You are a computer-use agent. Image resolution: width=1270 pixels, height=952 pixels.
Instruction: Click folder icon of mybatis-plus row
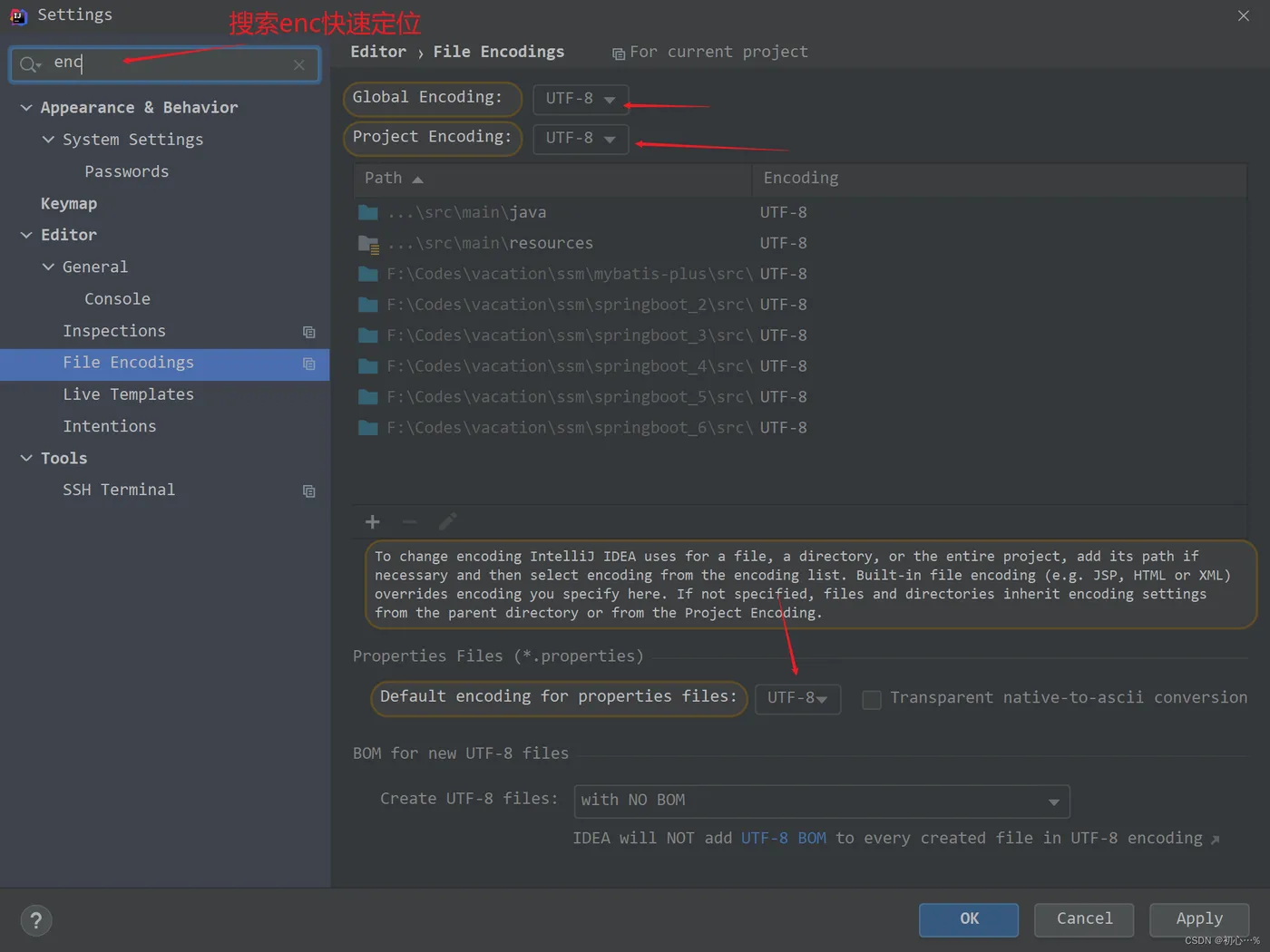(368, 274)
